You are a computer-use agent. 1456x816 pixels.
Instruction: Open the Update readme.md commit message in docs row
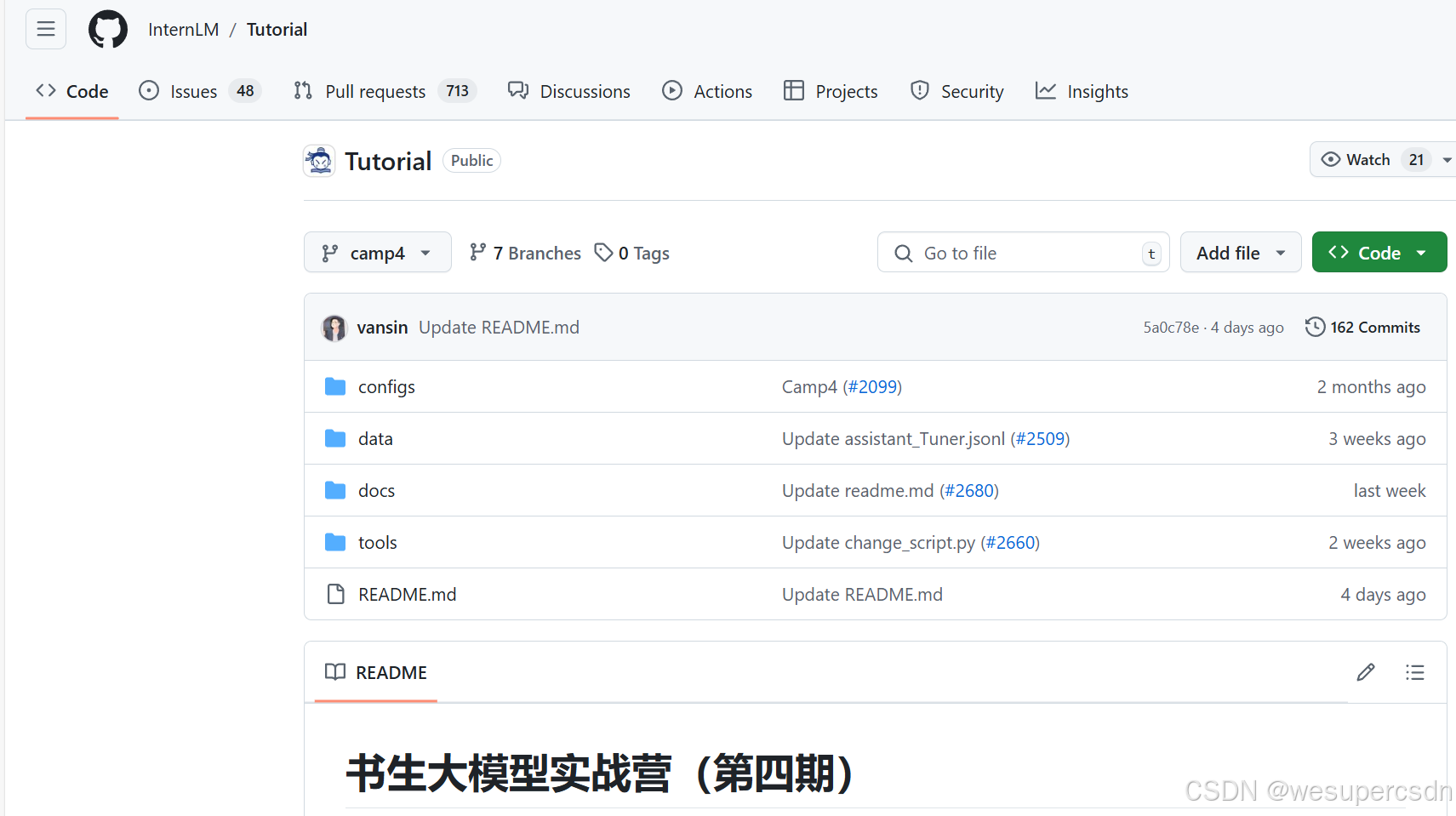(x=858, y=491)
